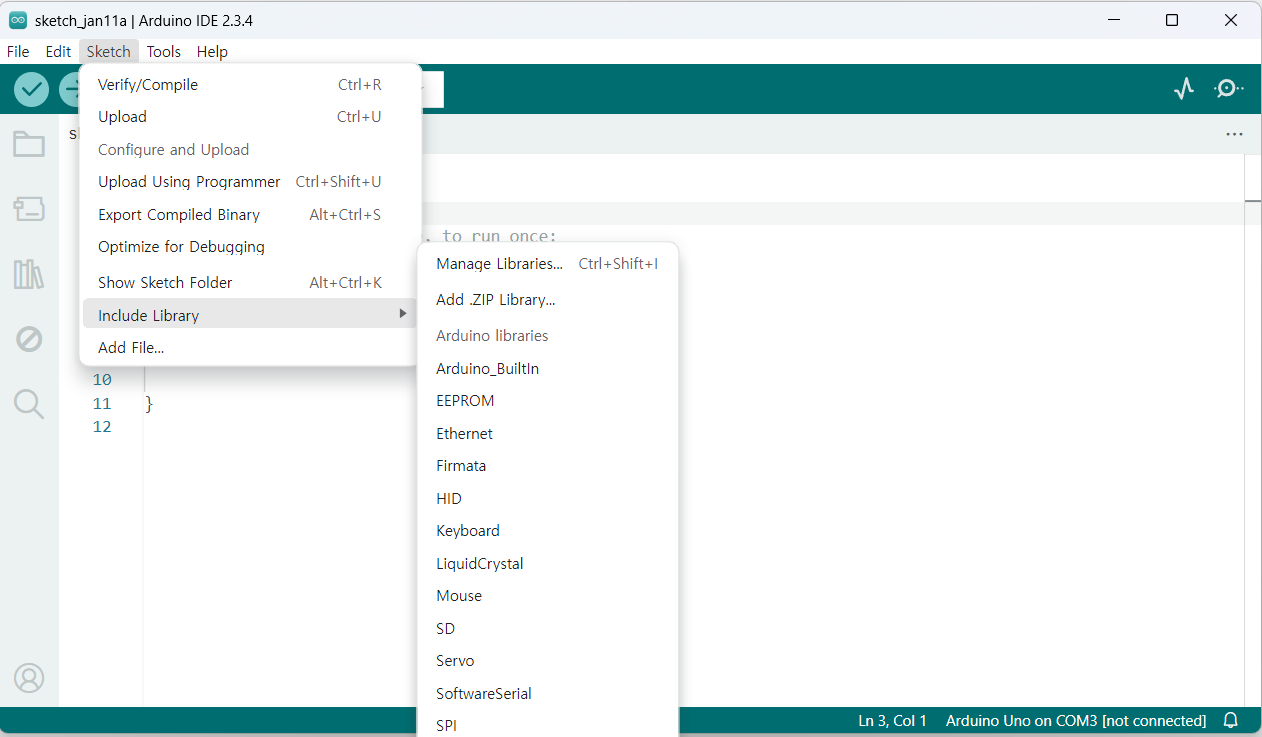Choose Add .ZIP Library...
This screenshot has width=1262, height=737.
click(547, 300)
